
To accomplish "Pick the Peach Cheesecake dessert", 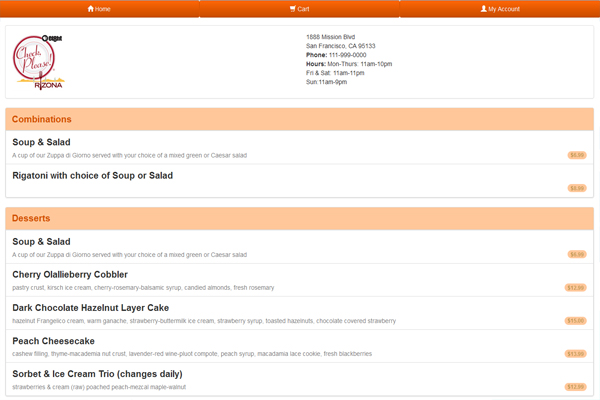I will coord(53,341).
